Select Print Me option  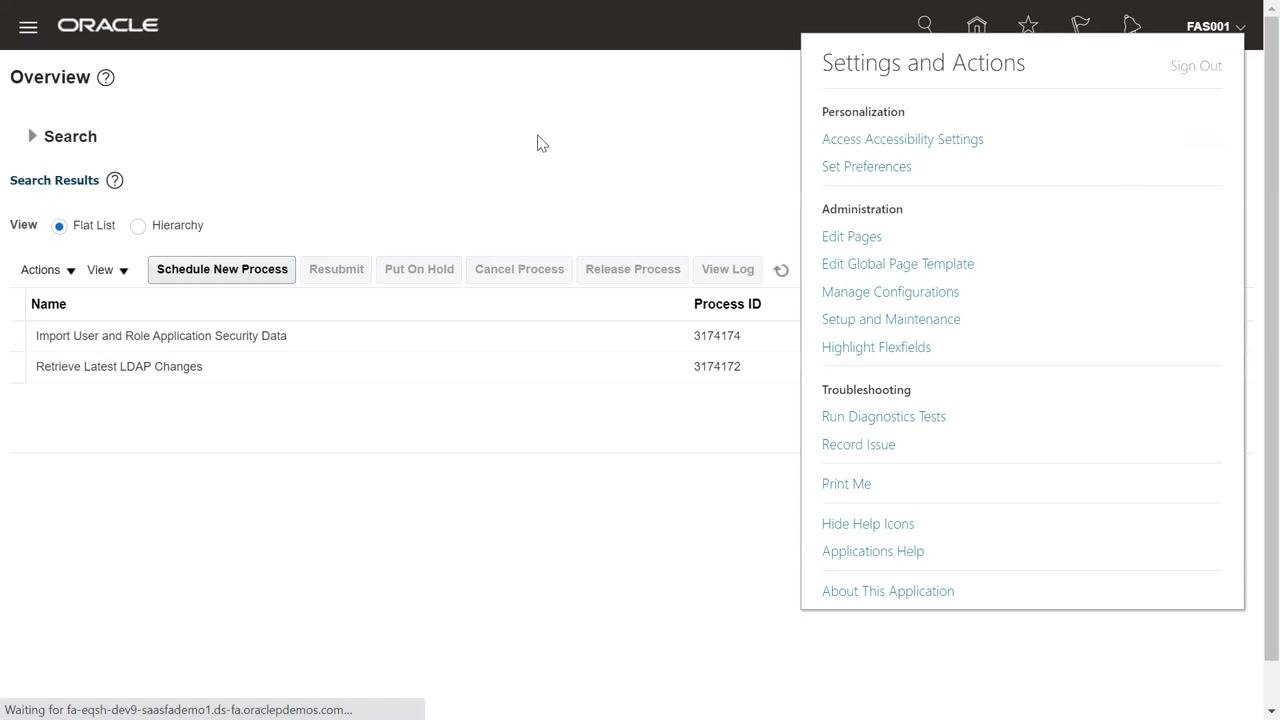(846, 484)
